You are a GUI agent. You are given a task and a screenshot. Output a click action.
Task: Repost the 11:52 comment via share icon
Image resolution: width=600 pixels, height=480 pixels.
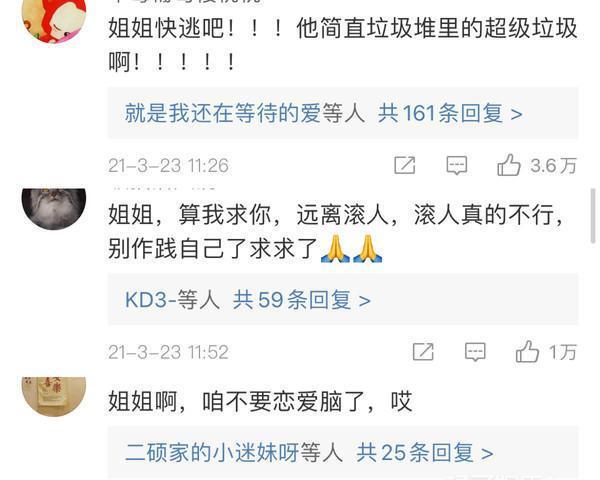click(x=423, y=351)
